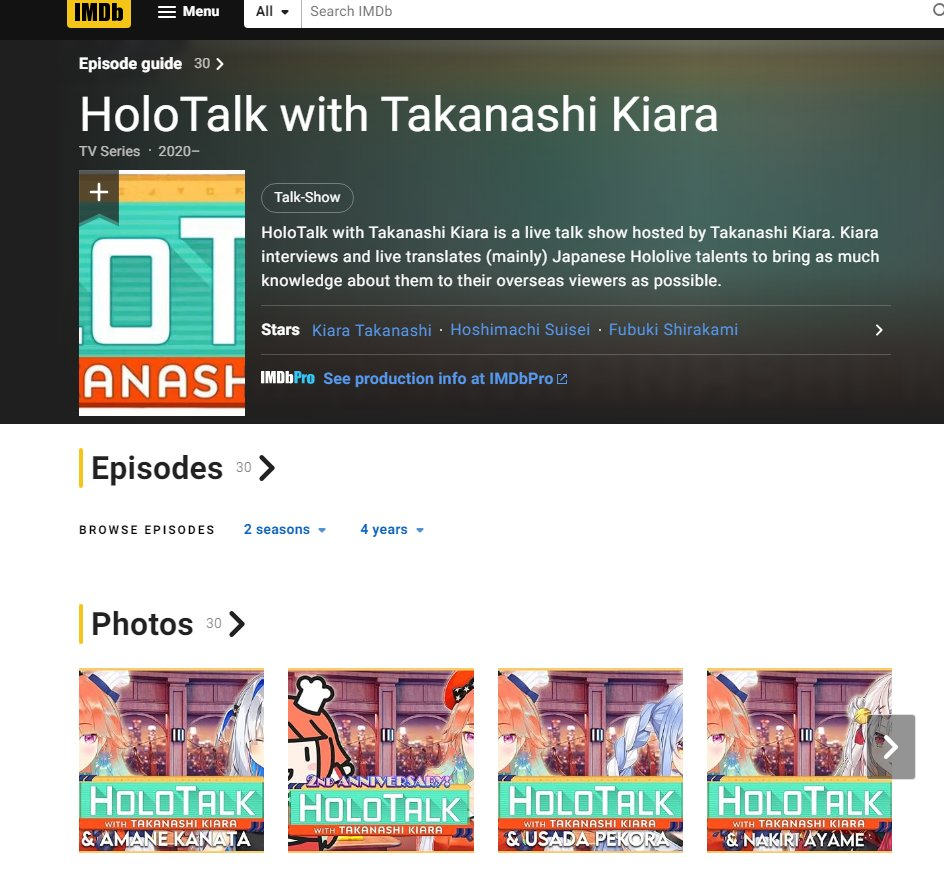Click the IMDb logo

point(99,13)
